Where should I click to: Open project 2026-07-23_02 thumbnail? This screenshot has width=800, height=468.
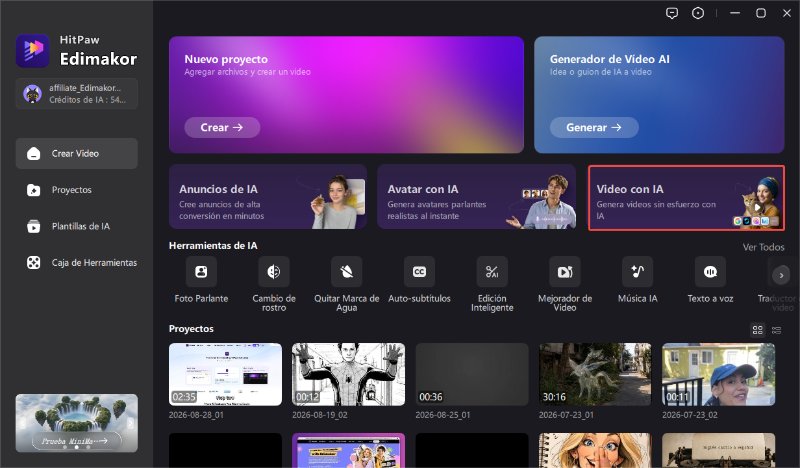(718, 375)
